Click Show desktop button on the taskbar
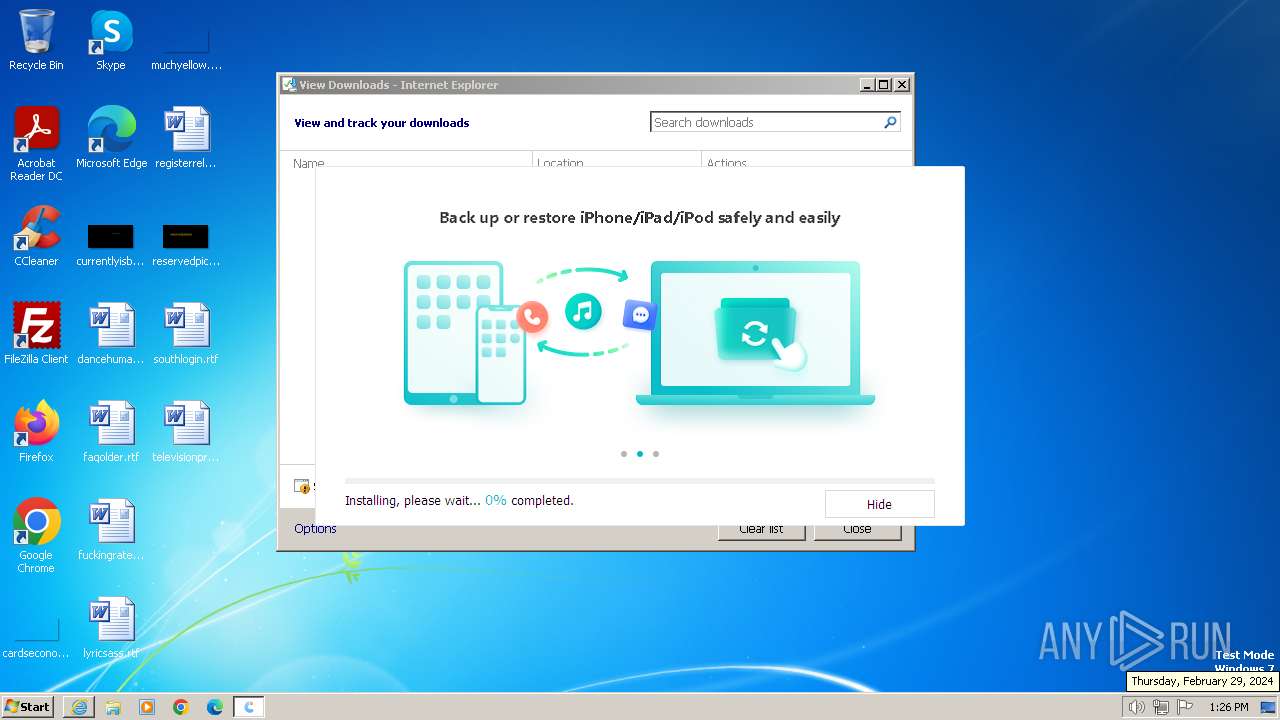This screenshot has height=720, width=1280. (1268, 707)
